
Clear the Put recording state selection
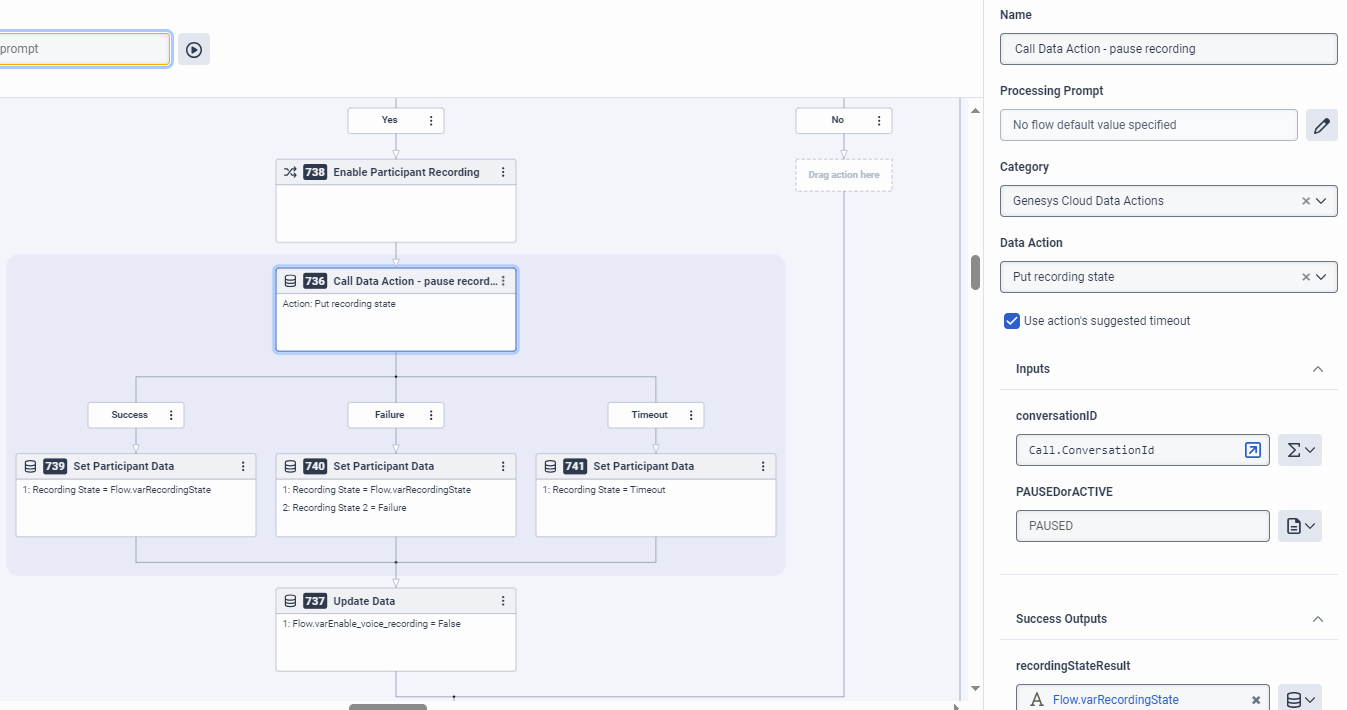pos(1306,277)
